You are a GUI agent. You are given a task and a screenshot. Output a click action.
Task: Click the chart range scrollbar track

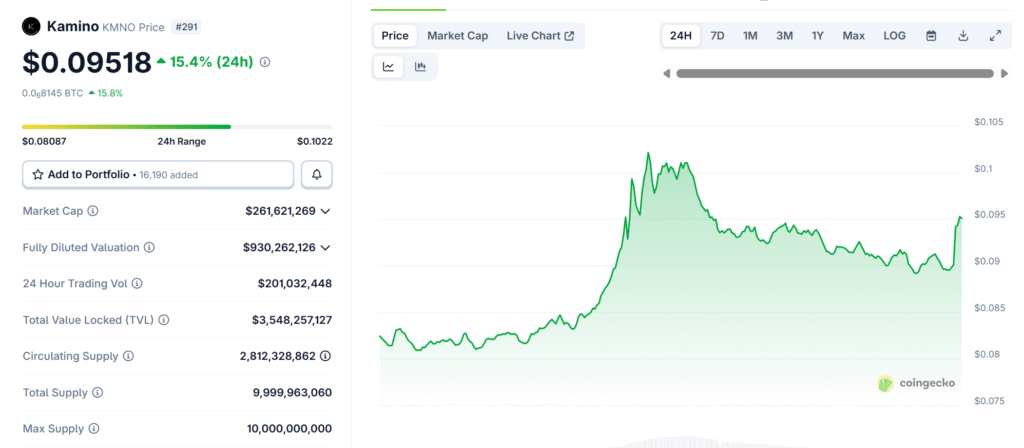[835, 73]
